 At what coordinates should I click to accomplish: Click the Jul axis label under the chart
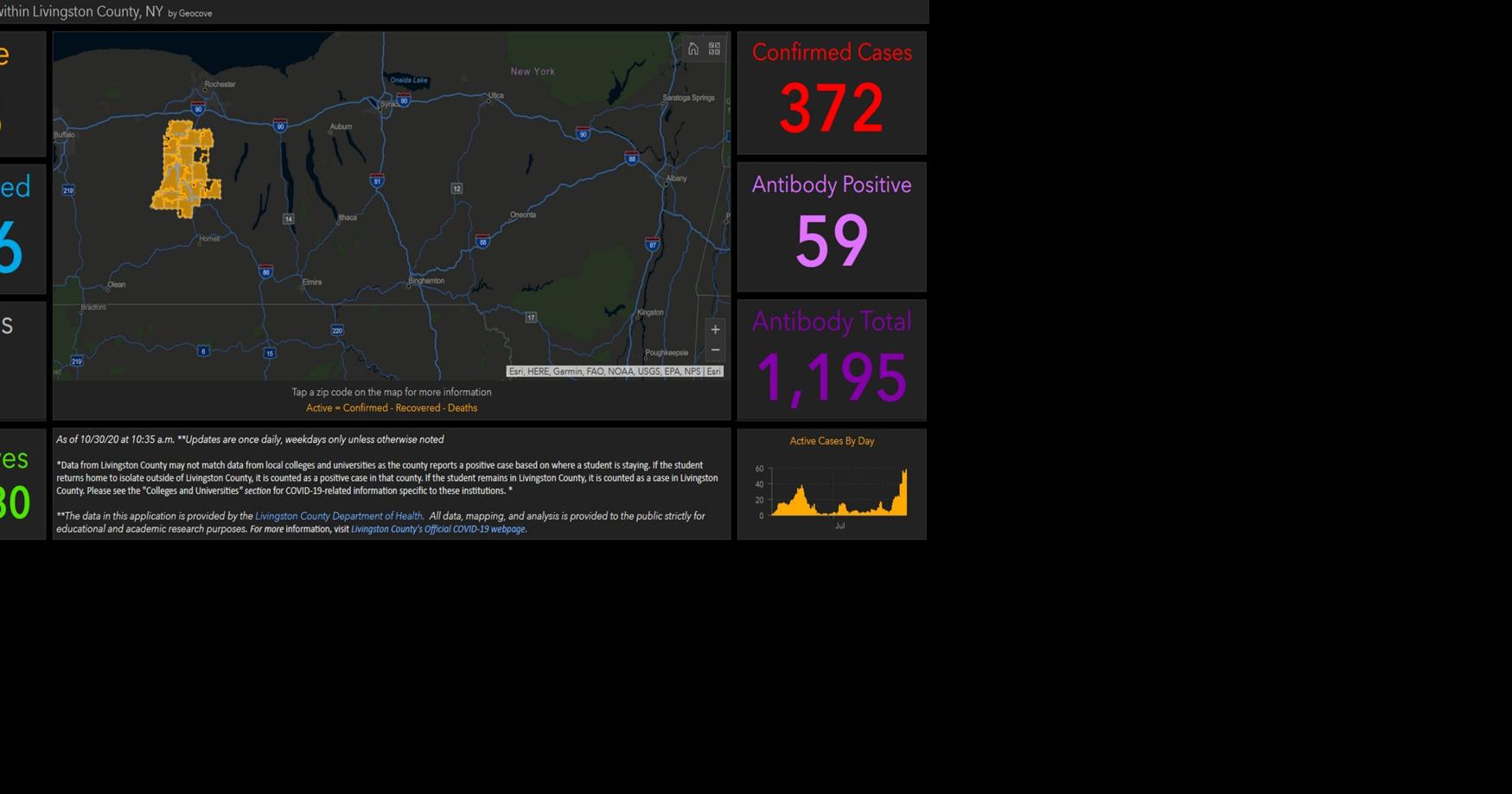tap(839, 524)
